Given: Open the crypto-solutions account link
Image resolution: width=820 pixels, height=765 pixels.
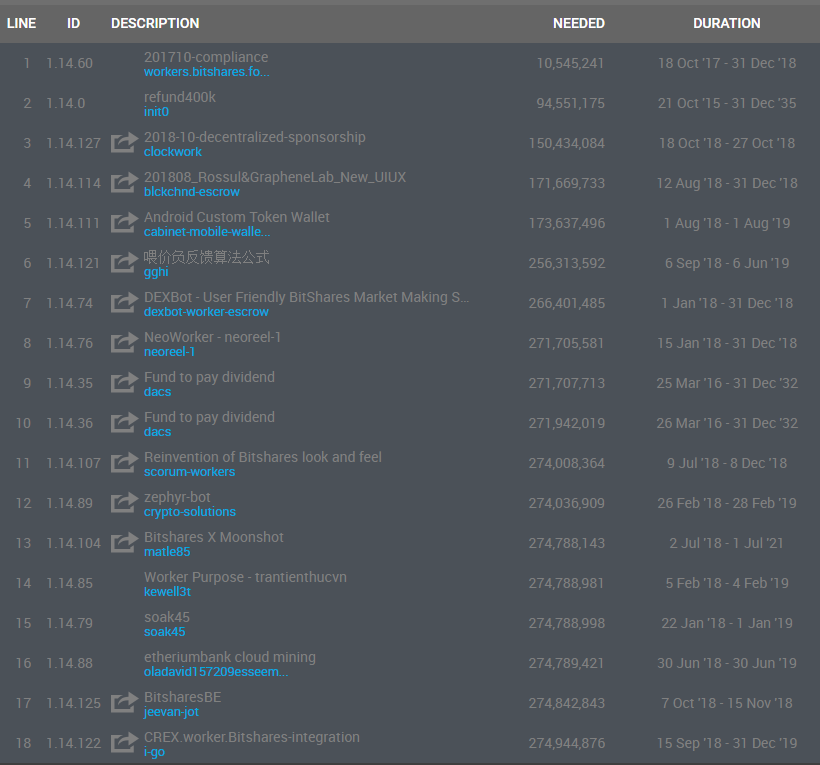Looking at the screenshot, I should pos(190,512).
